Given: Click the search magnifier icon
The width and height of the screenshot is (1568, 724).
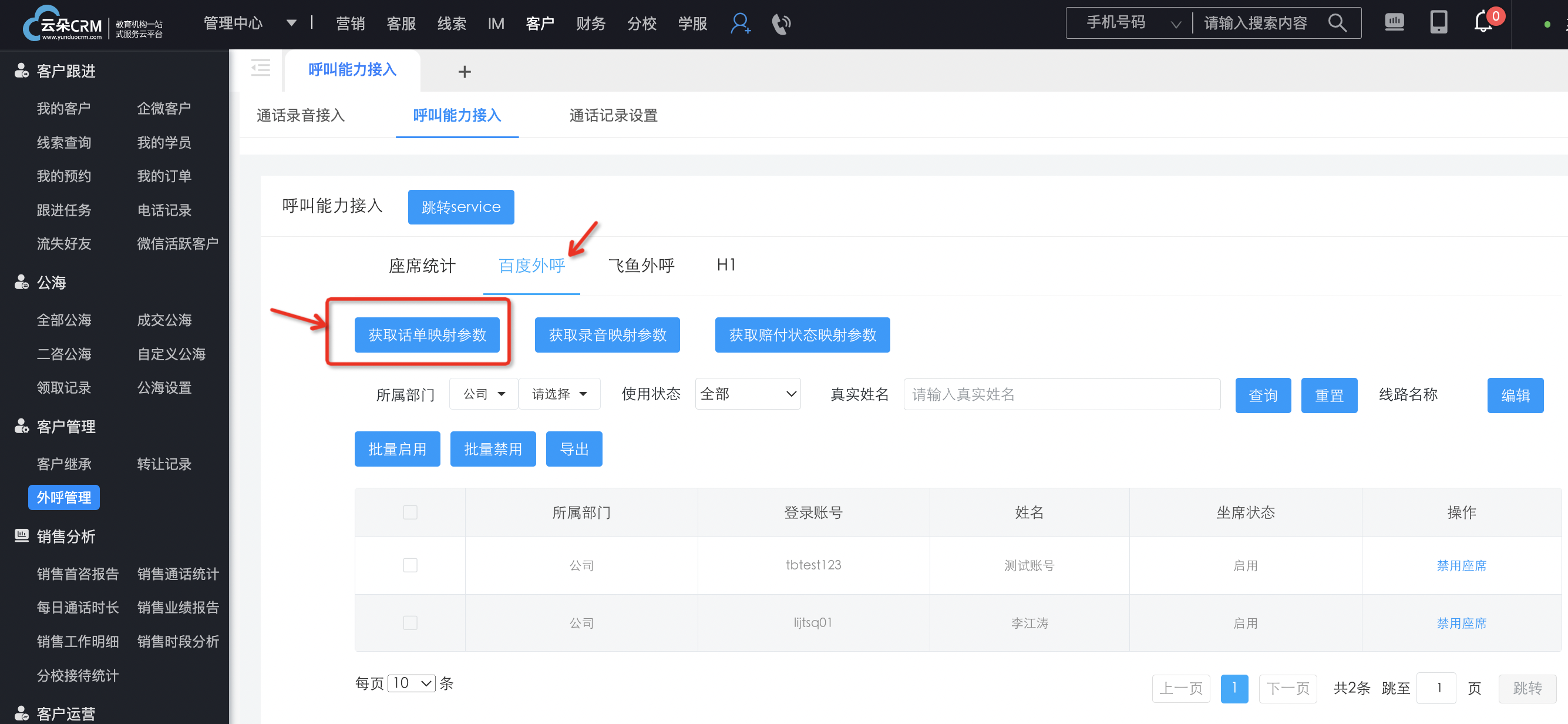Looking at the screenshot, I should [x=1337, y=23].
